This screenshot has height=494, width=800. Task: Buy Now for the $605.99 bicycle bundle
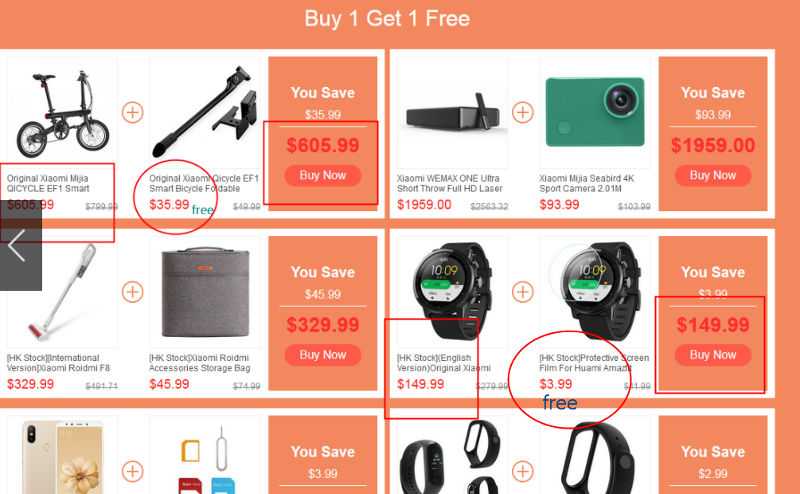[x=323, y=176]
